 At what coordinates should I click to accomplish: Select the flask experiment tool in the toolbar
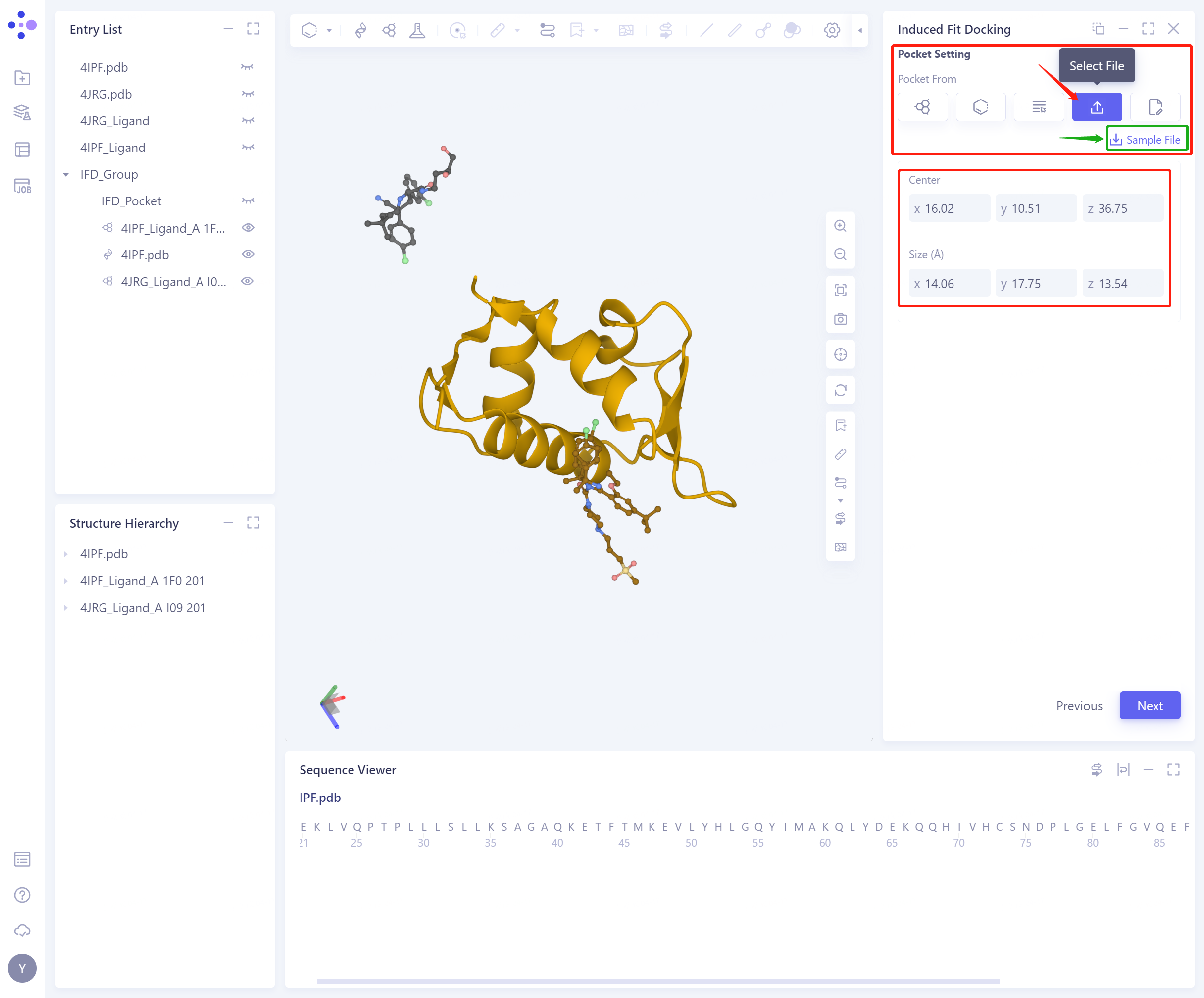[x=417, y=30]
